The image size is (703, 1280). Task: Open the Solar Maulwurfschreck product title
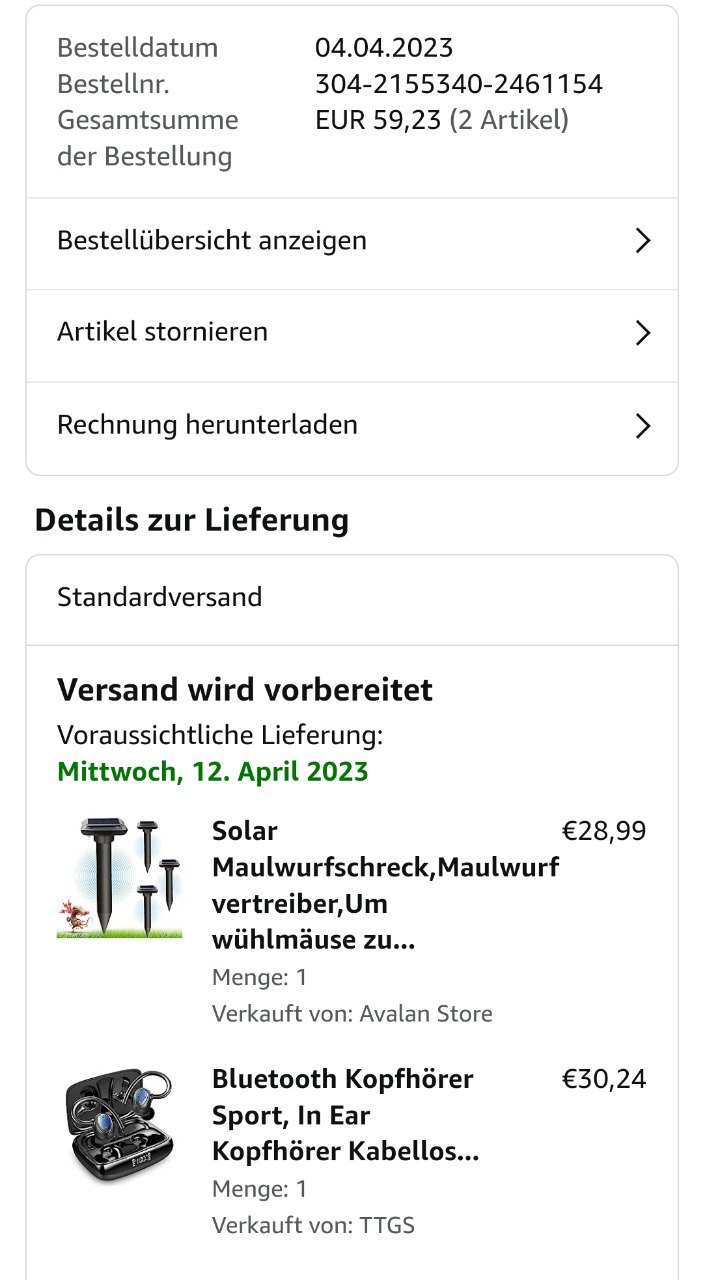point(384,886)
